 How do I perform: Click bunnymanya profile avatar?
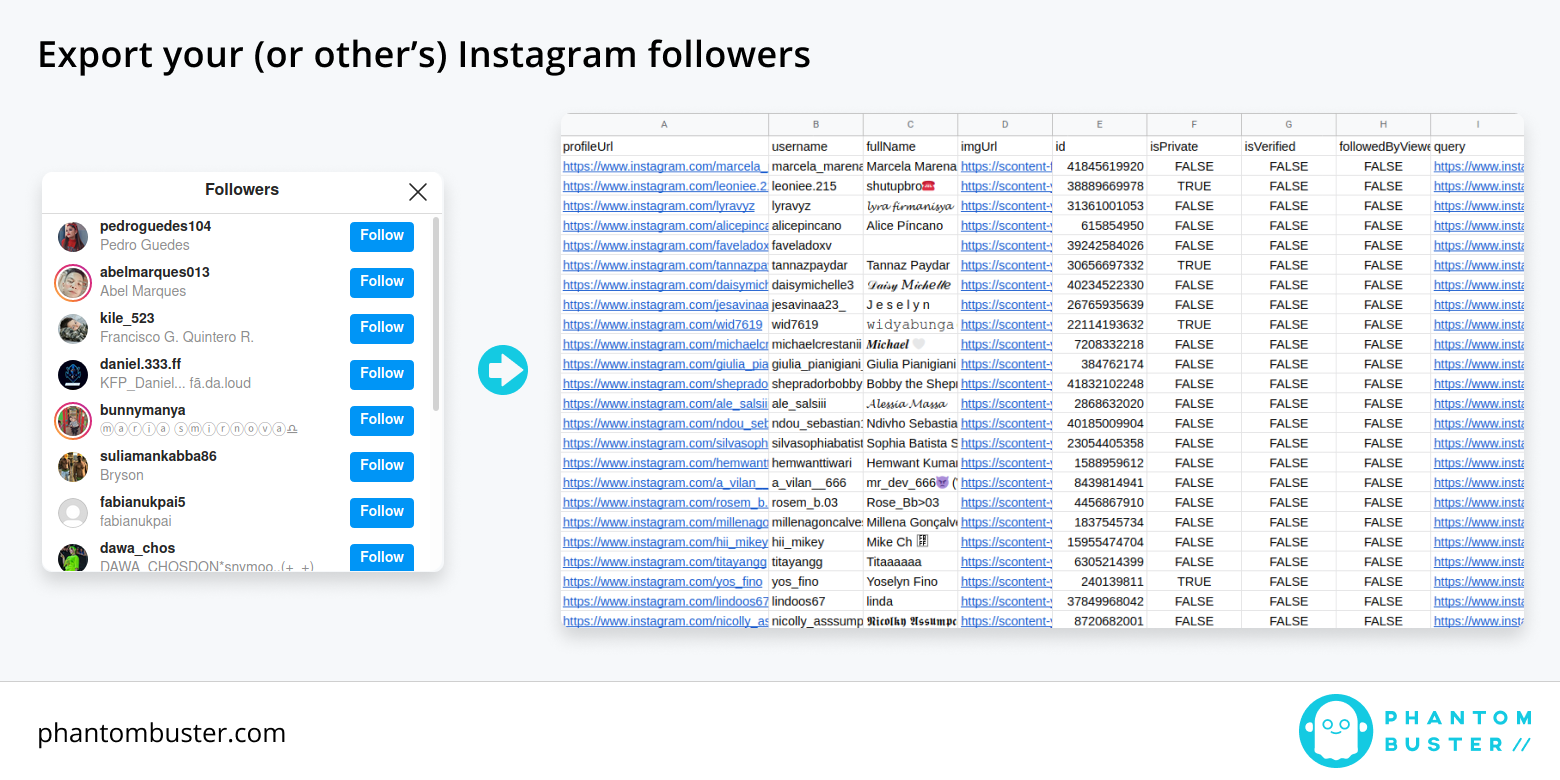point(73,421)
